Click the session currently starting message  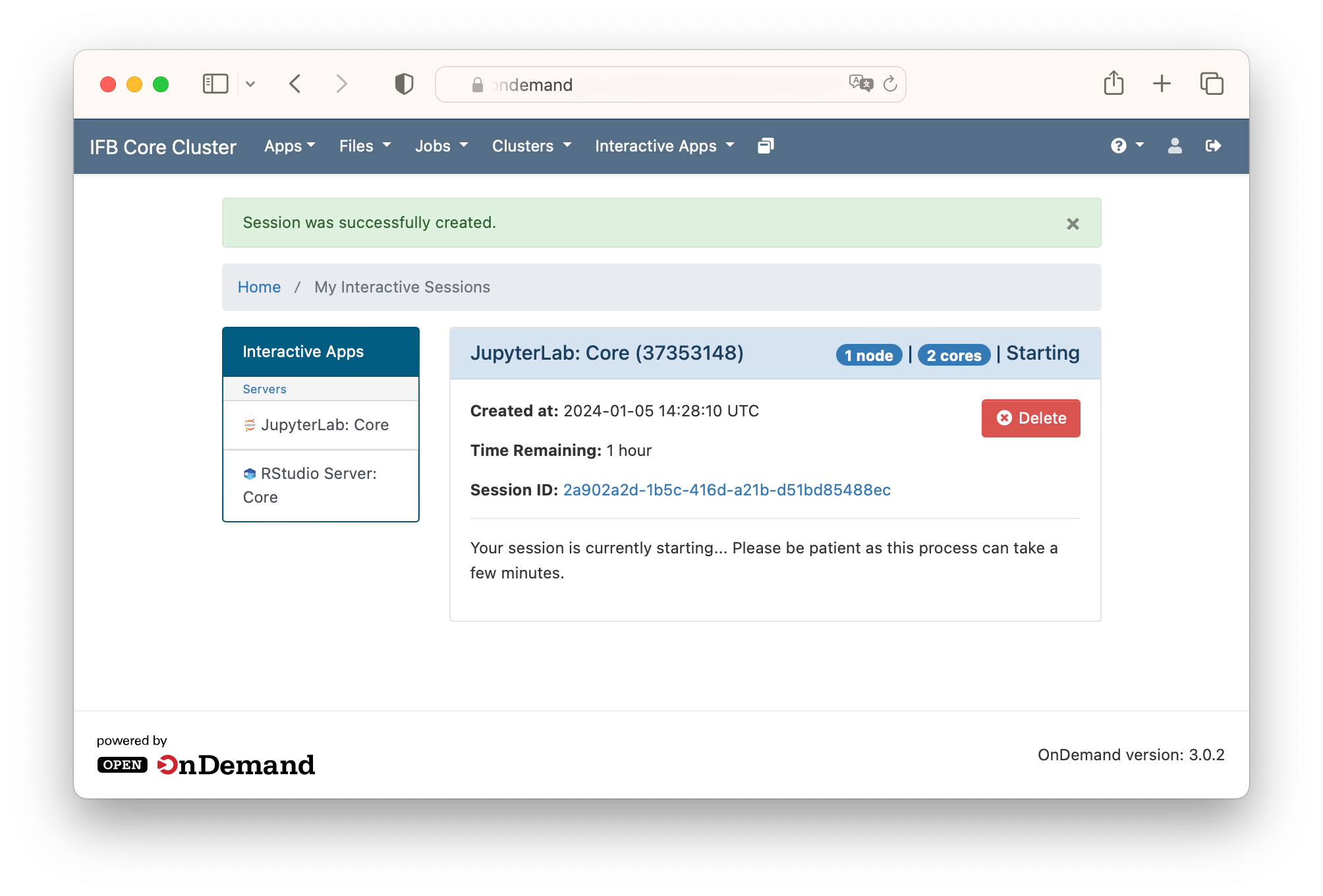[x=764, y=561]
